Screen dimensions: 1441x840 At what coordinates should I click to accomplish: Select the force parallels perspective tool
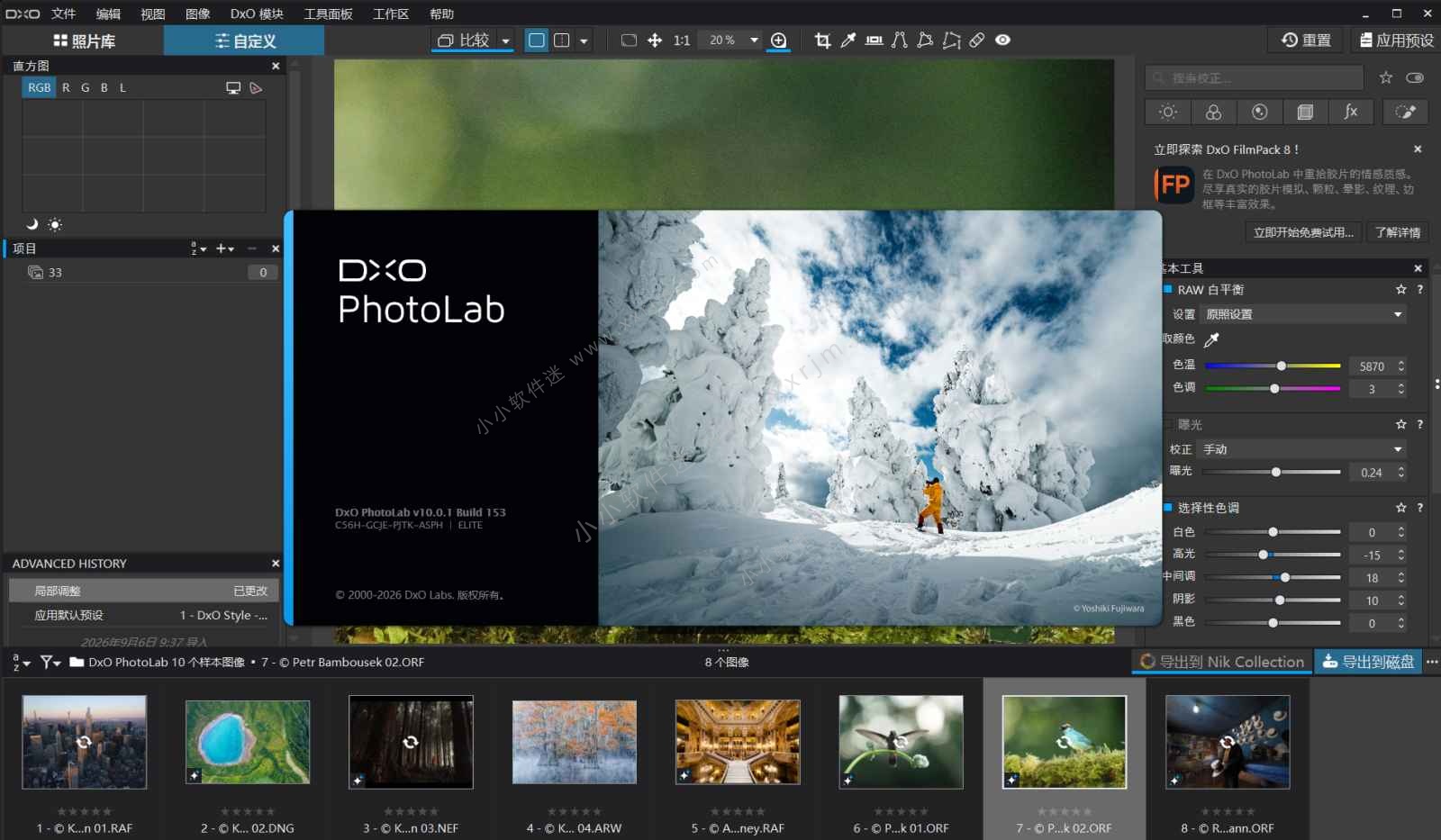click(x=899, y=41)
